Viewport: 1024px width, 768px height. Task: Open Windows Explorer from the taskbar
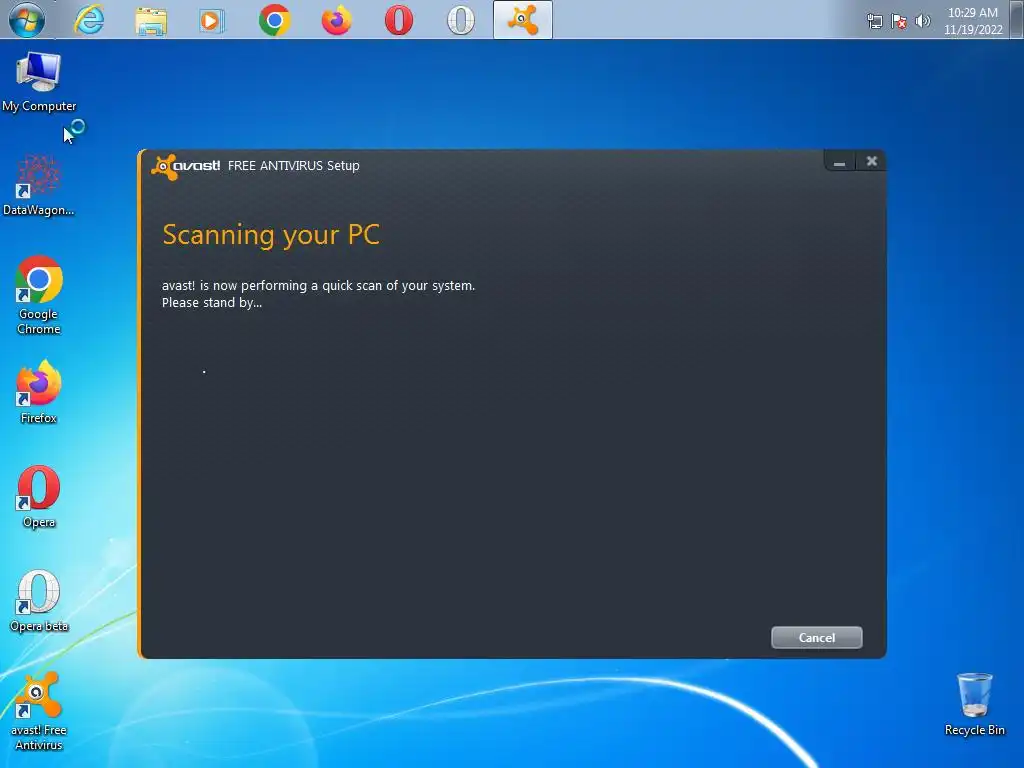151,20
